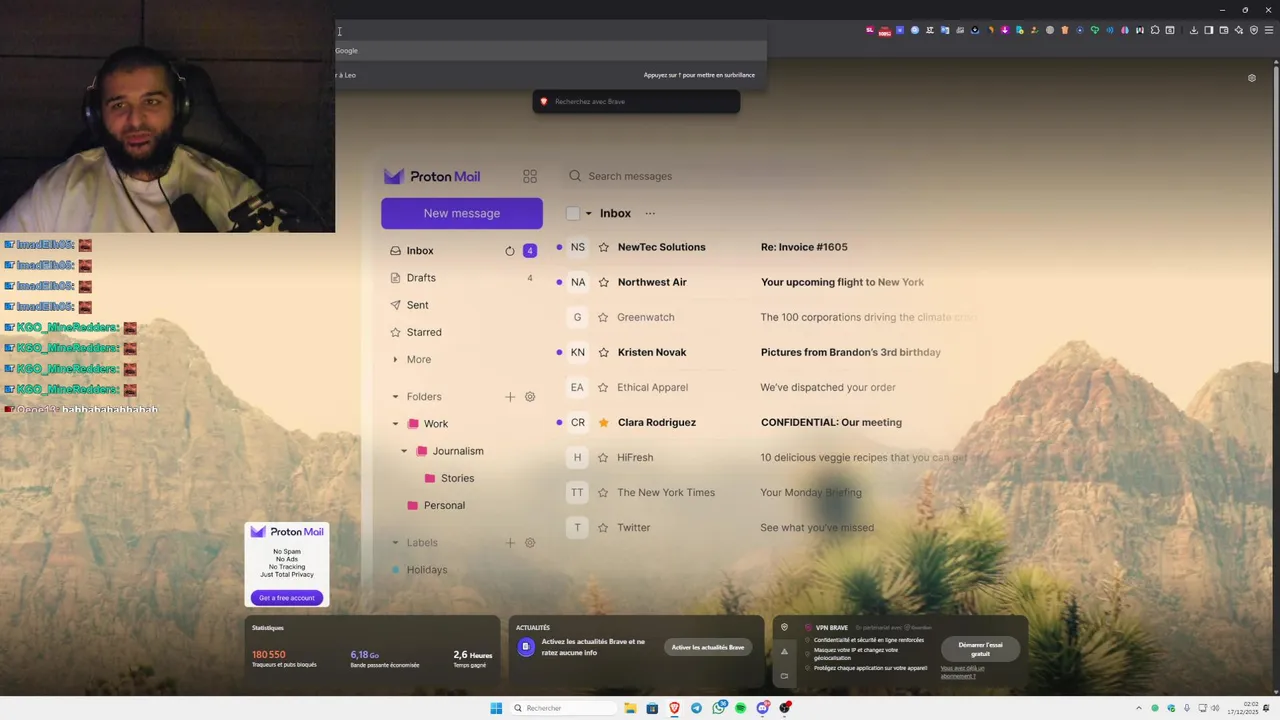Click the Recherchez avec Brave search box
1280x720 pixels.
pyautogui.click(x=636, y=101)
